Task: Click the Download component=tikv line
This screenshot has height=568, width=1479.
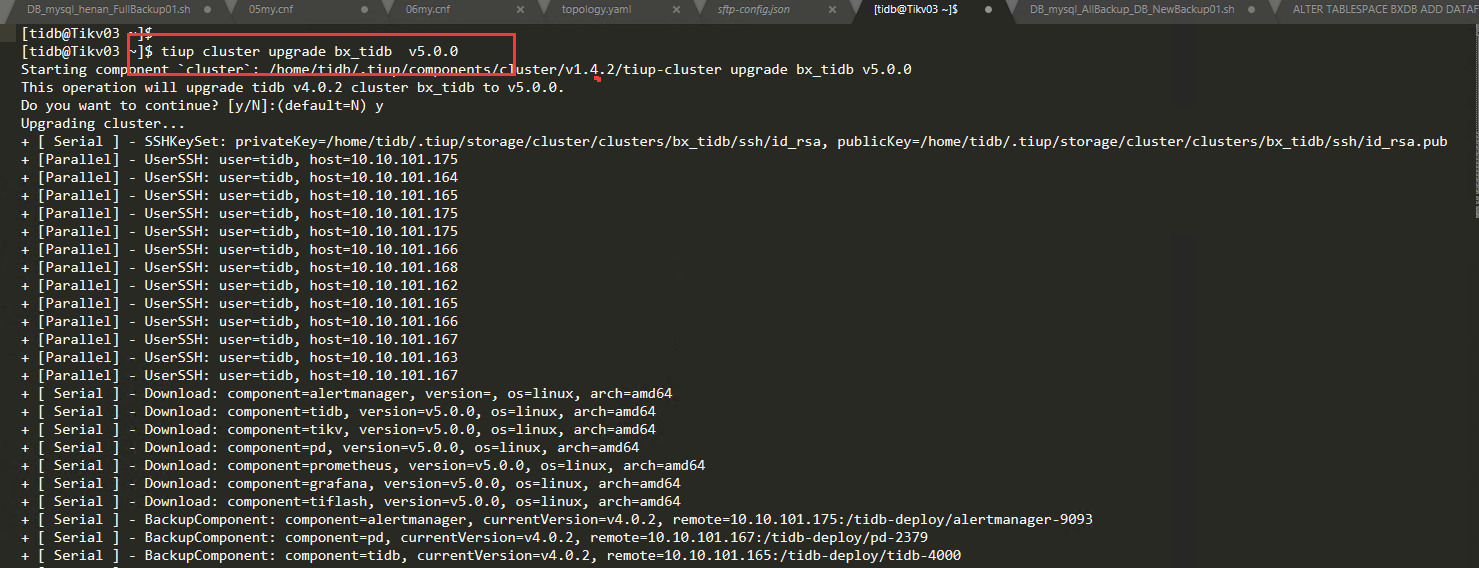Action: (338, 429)
